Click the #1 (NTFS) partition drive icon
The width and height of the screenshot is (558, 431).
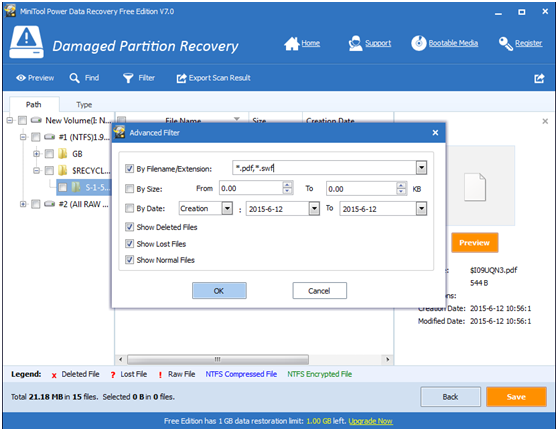pyautogui.click(x=49, y=137)
